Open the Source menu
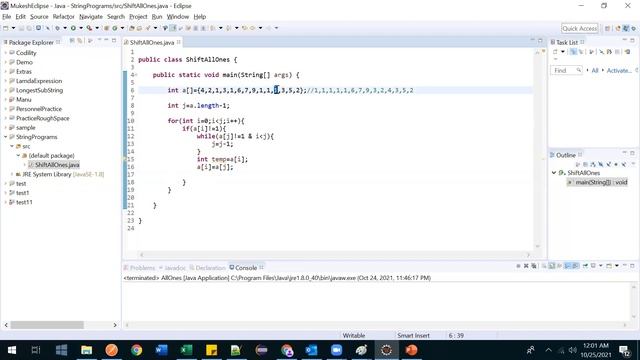The width and height of the screenshot is (640, 360). 39,17
